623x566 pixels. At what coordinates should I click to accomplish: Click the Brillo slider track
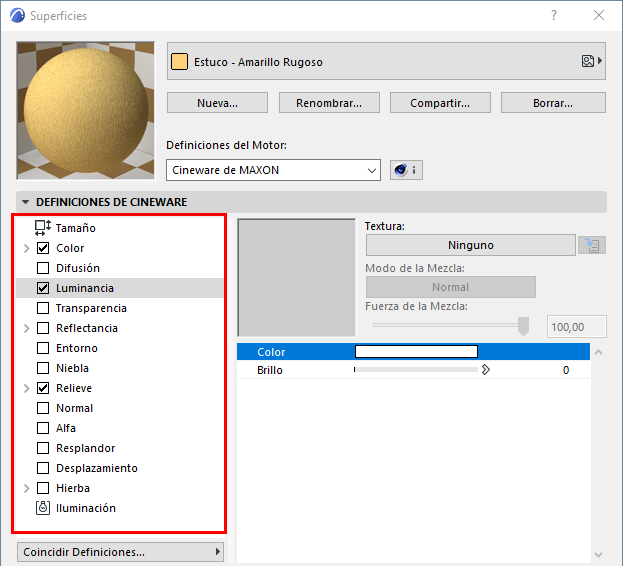pyautogui.click(x=416, y=370)
